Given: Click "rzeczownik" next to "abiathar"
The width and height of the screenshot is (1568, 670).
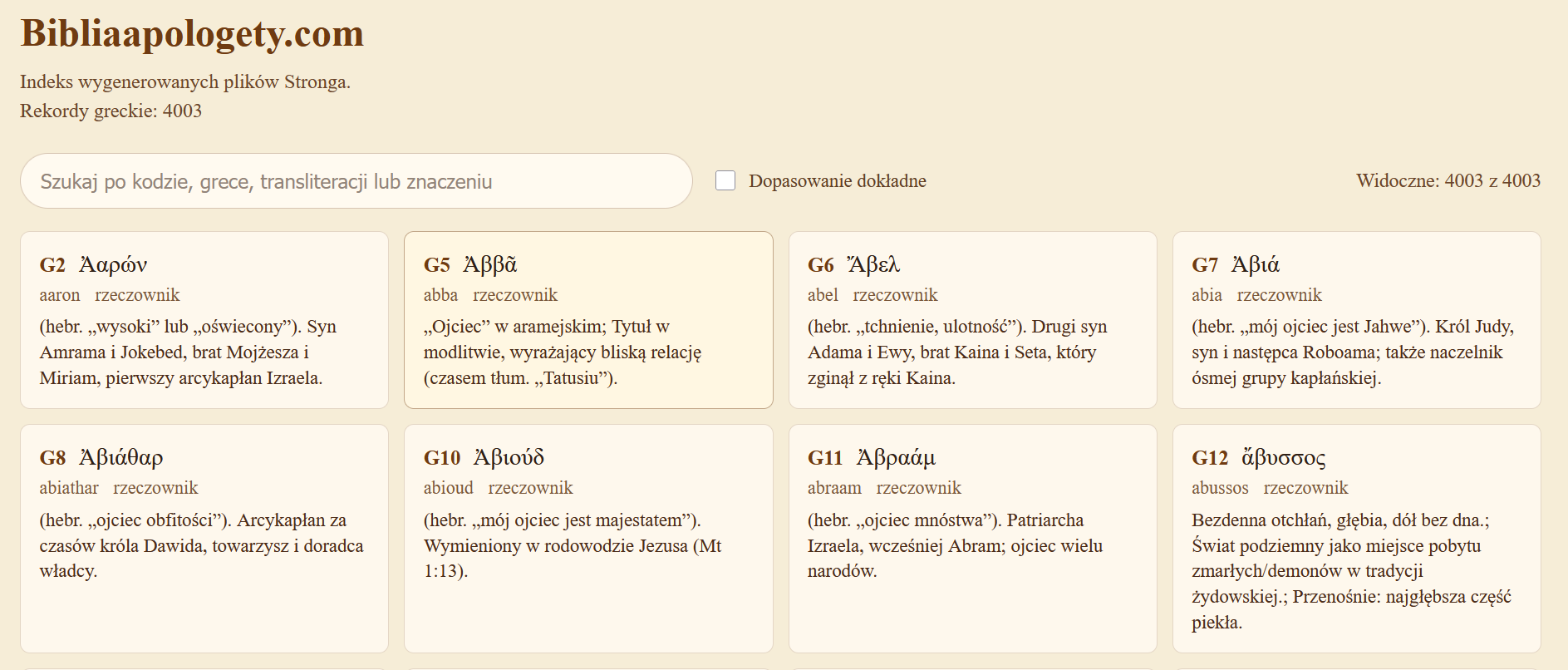Looking at the screenshot, I should (x=155, y=488).
